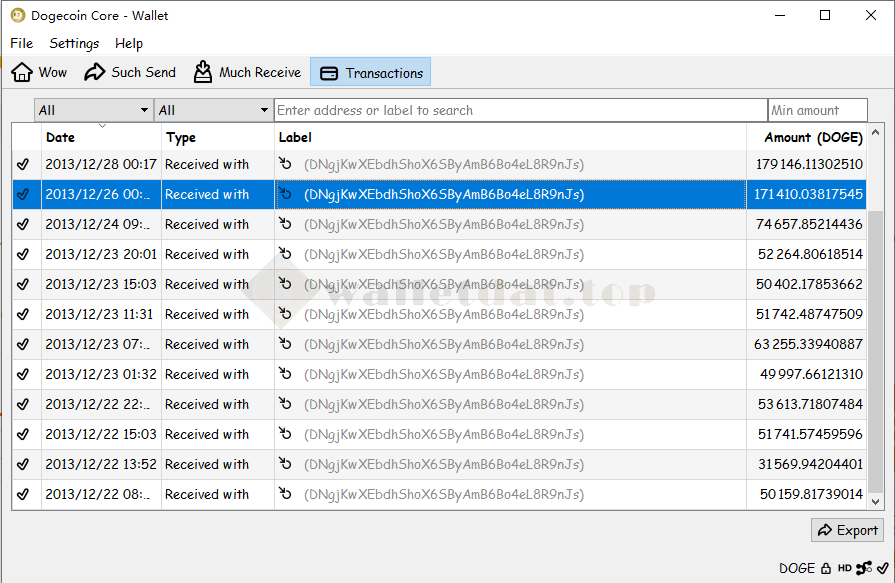Click the wallet lock icon in status bar

tap(826, 568)
